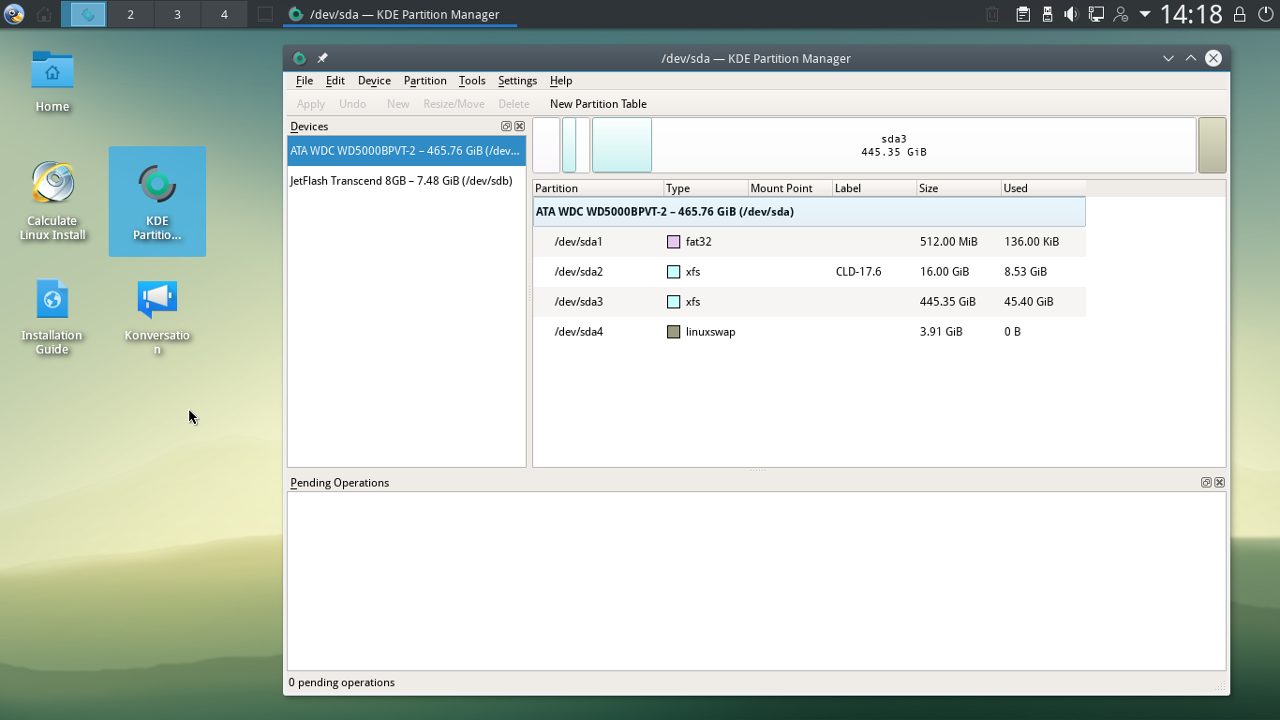Open the clipboard tray icon

tap(1023, 14)
